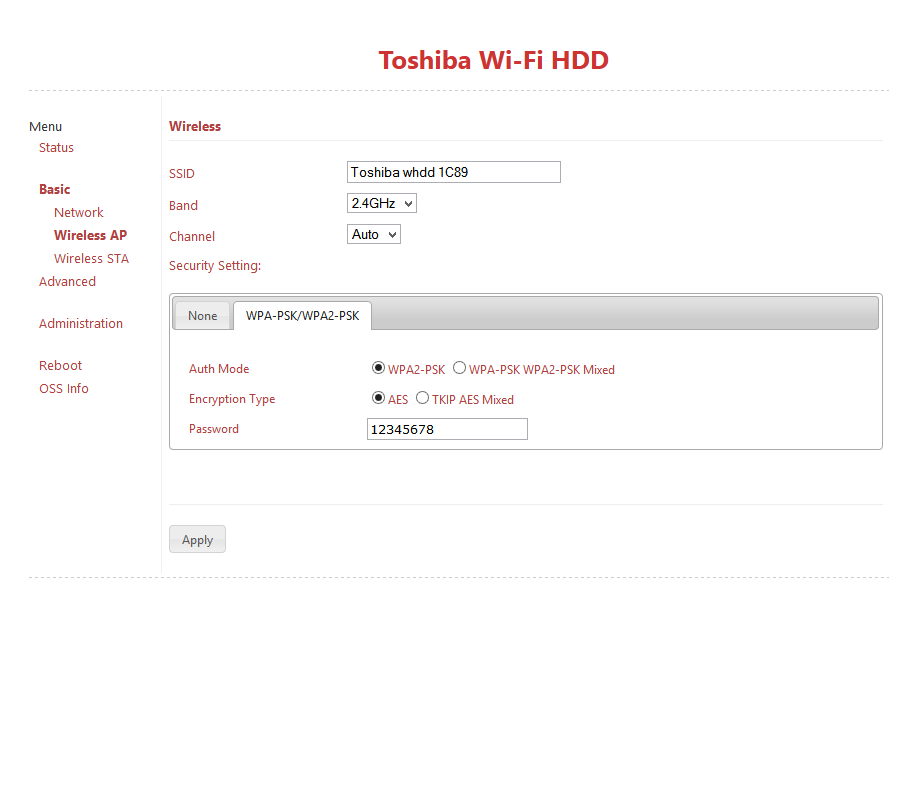
Task: Open the Basic menu section
Action: [54, 189]
